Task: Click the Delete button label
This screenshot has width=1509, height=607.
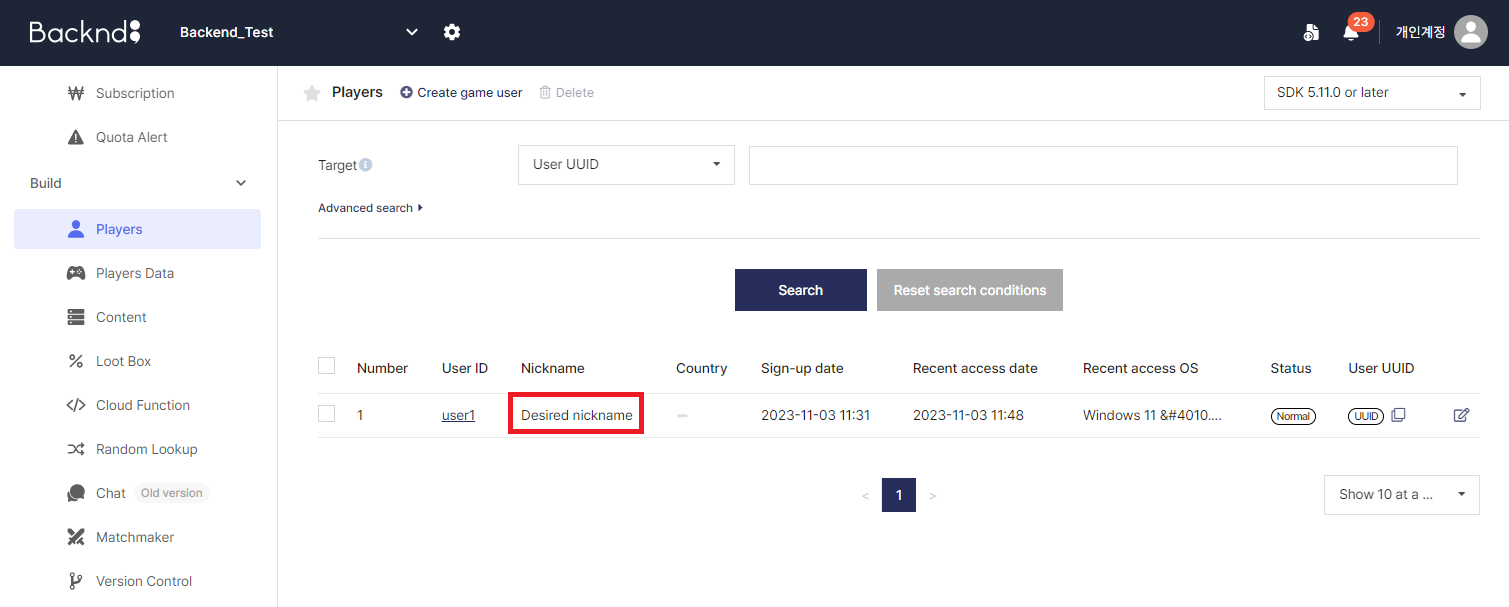Action: pyautogui.click(x=575, y=92)
